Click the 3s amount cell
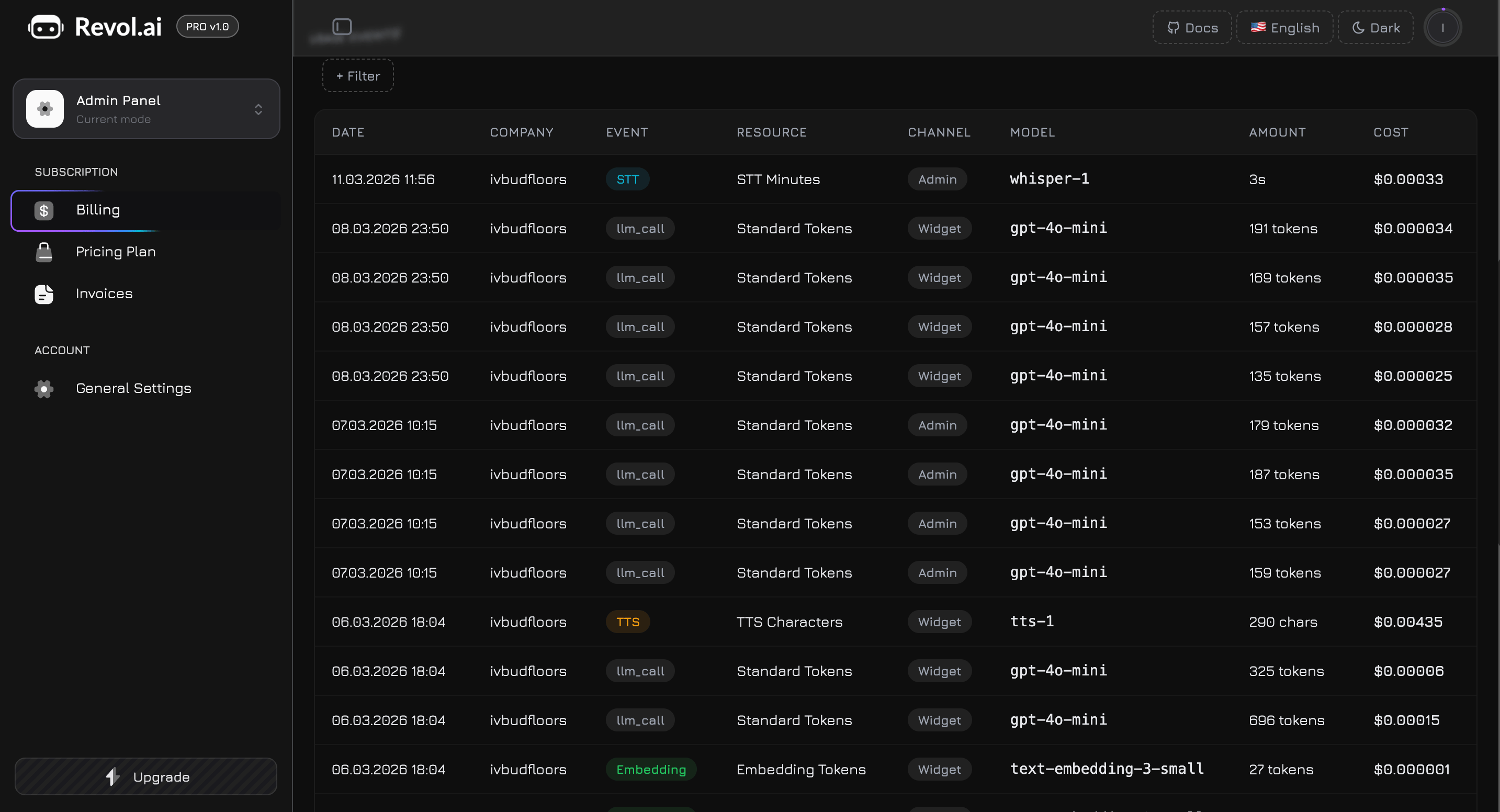The width and height of the screenshot is (1500, 812). tap(1257, 179)
